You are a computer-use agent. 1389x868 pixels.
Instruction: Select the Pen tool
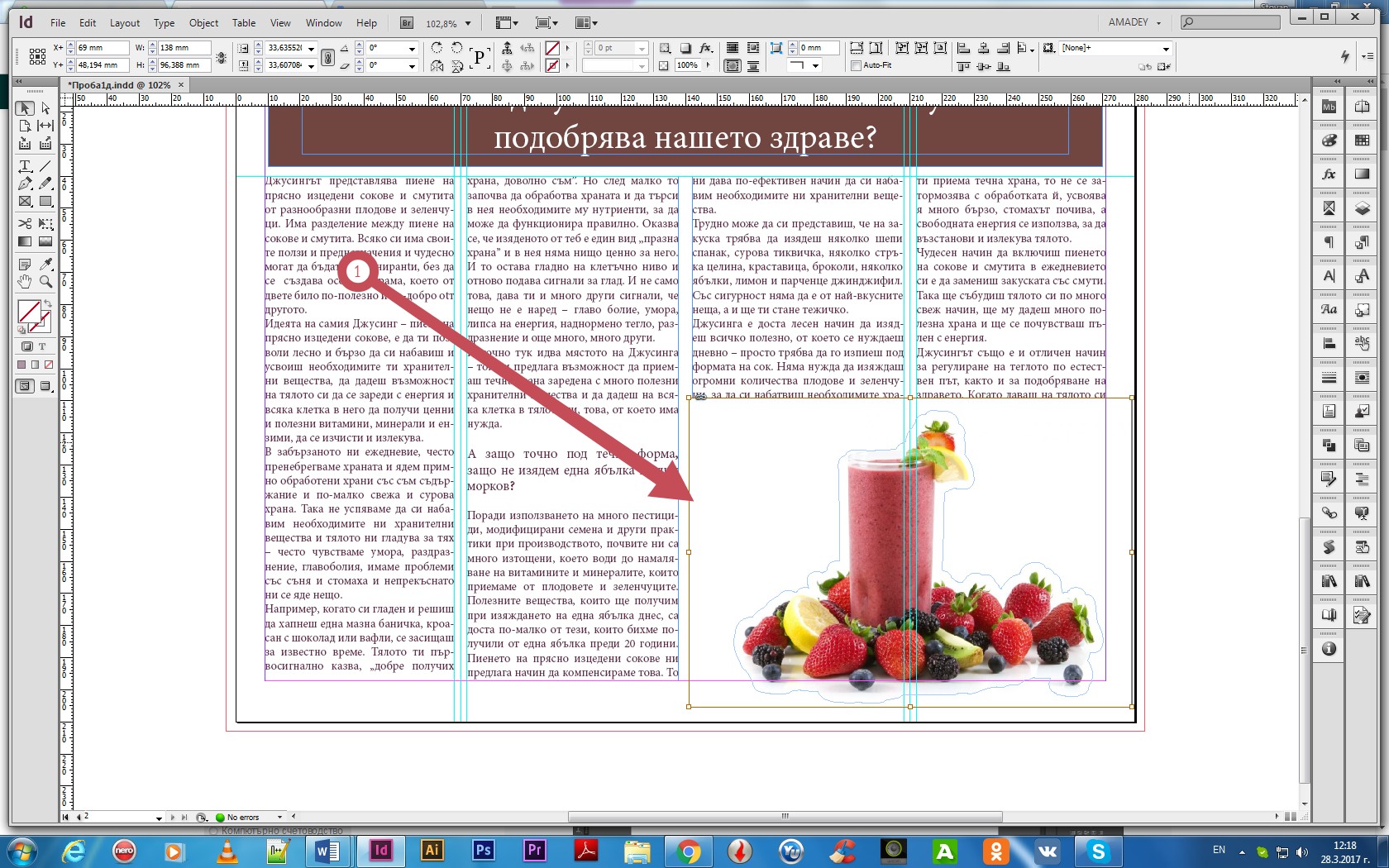pyautogui.click(x=25, y=184)
